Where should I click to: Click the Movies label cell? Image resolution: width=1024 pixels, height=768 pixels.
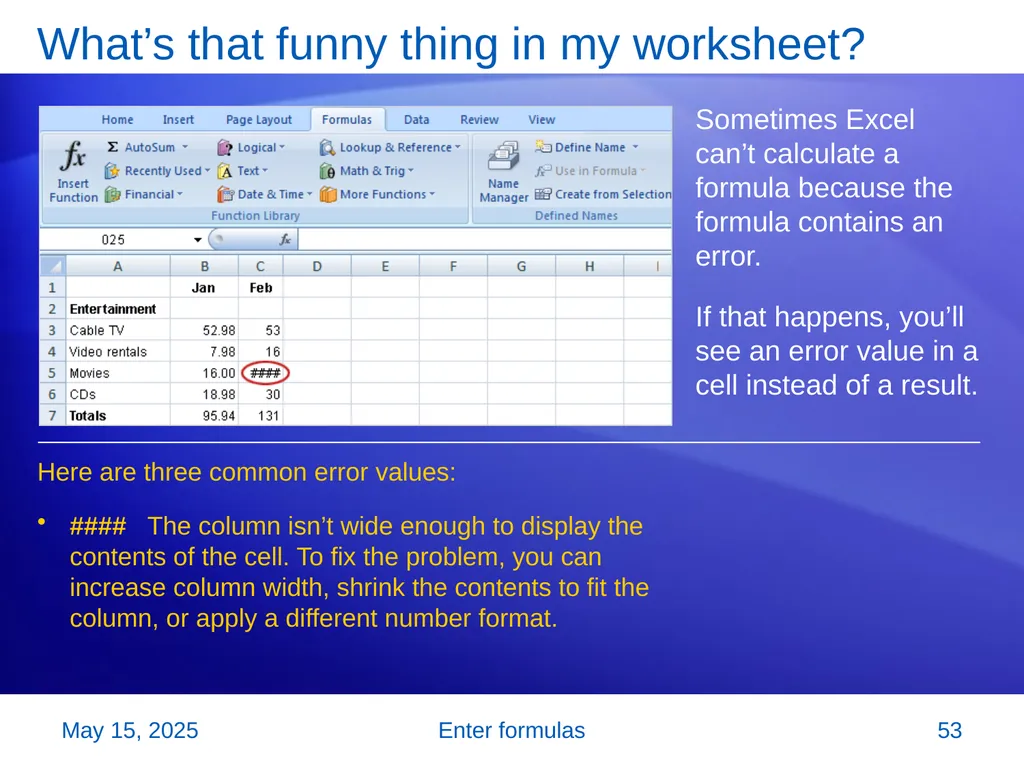click(x=118, y=373)
